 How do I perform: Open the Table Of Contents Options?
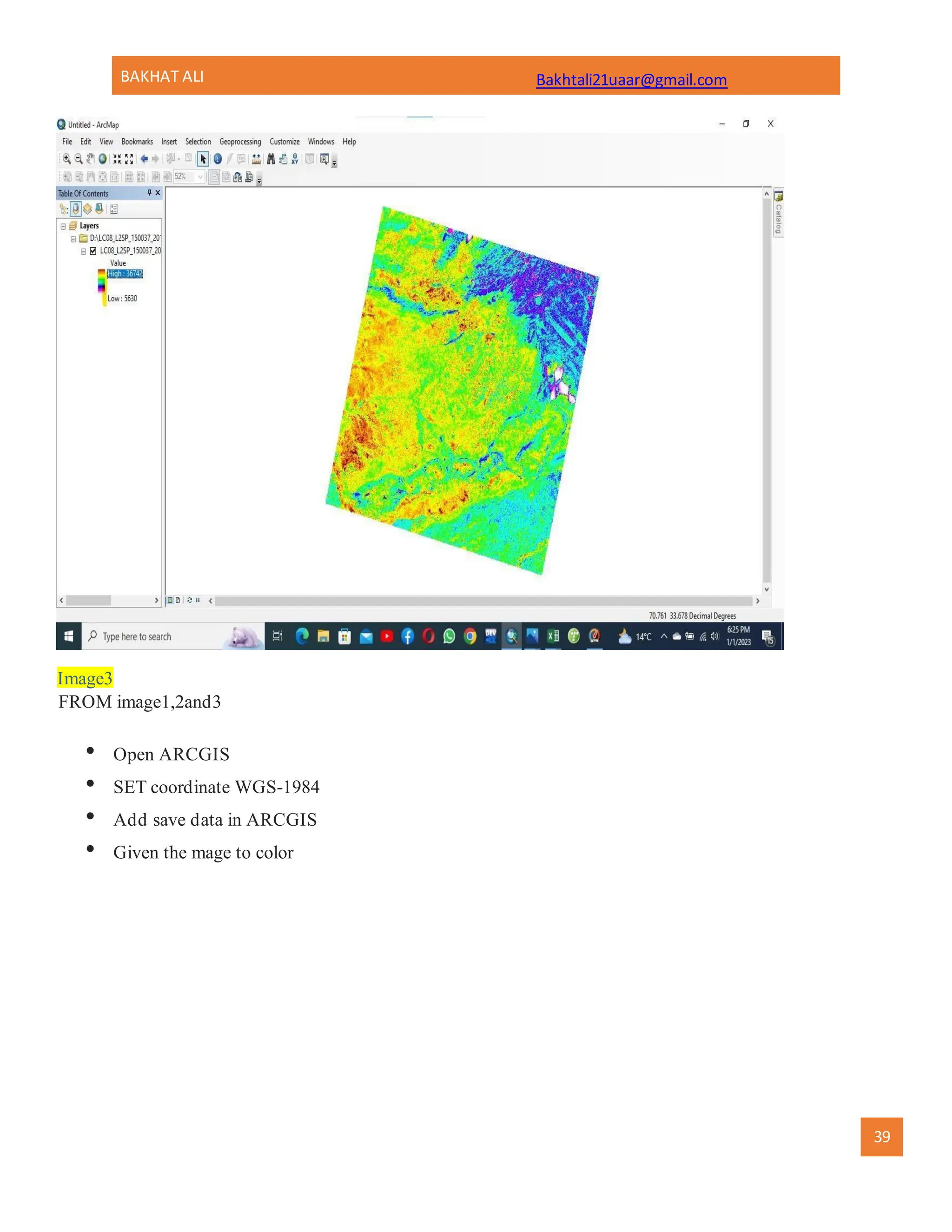[113, 209]
